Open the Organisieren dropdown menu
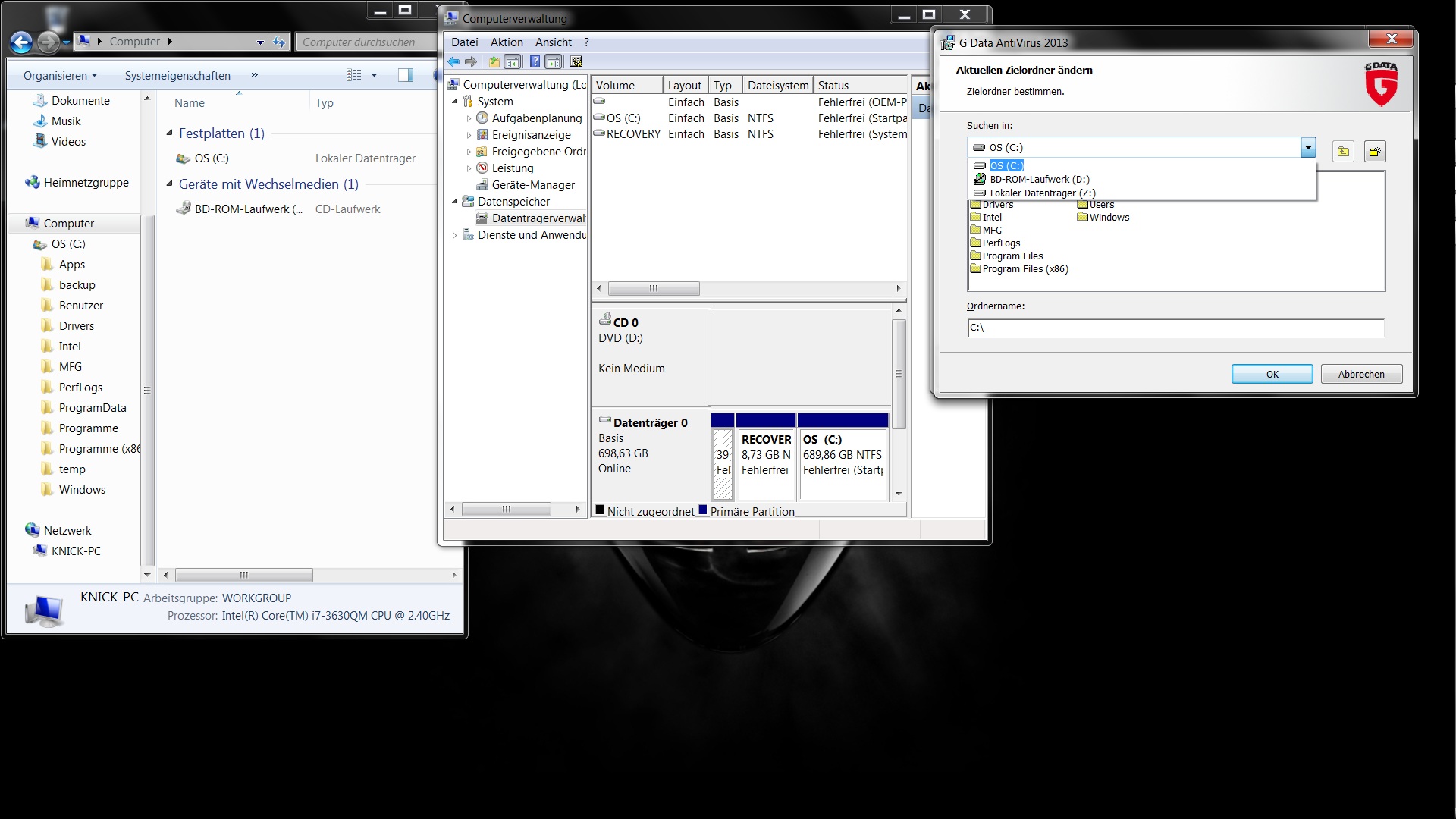Viewport: 1456px width, 819px height. tap(60, 76)
